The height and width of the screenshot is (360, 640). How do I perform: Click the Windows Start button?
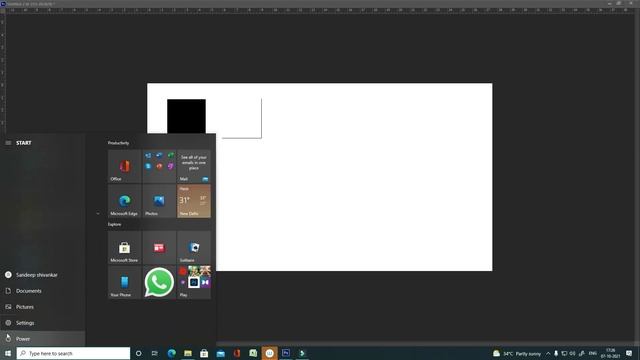[x=8, y=353]
